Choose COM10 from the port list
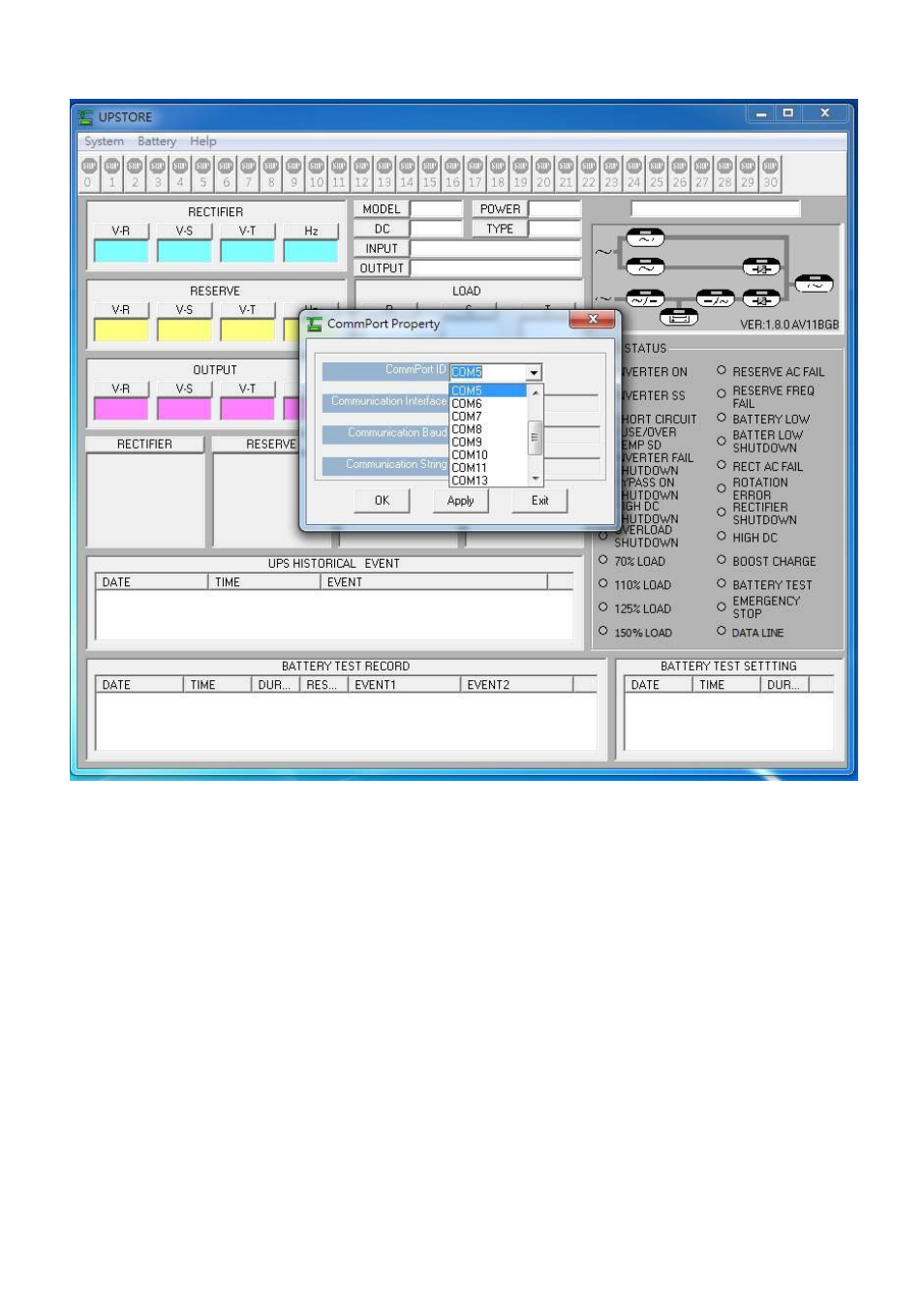The height and width of the screenshot is (1307, 924). point(488,454)
